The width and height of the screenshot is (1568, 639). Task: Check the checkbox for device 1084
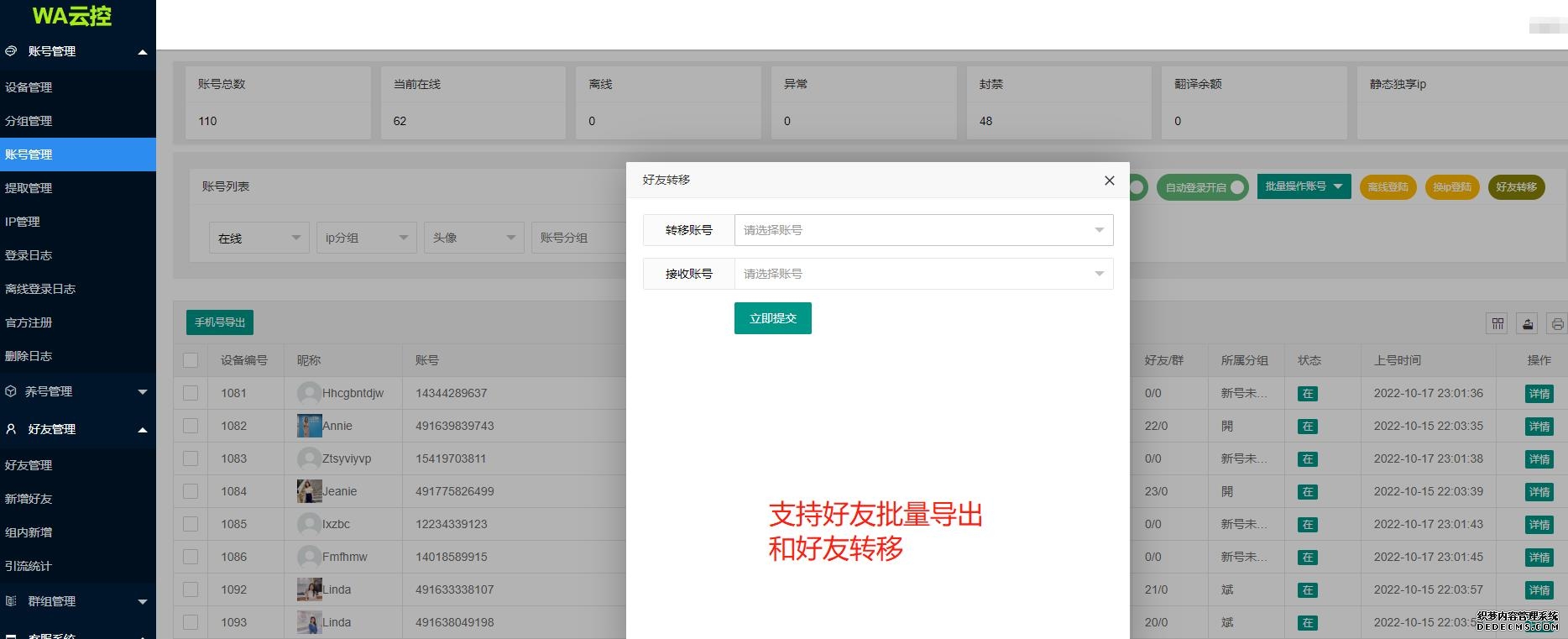coord(191,491)
